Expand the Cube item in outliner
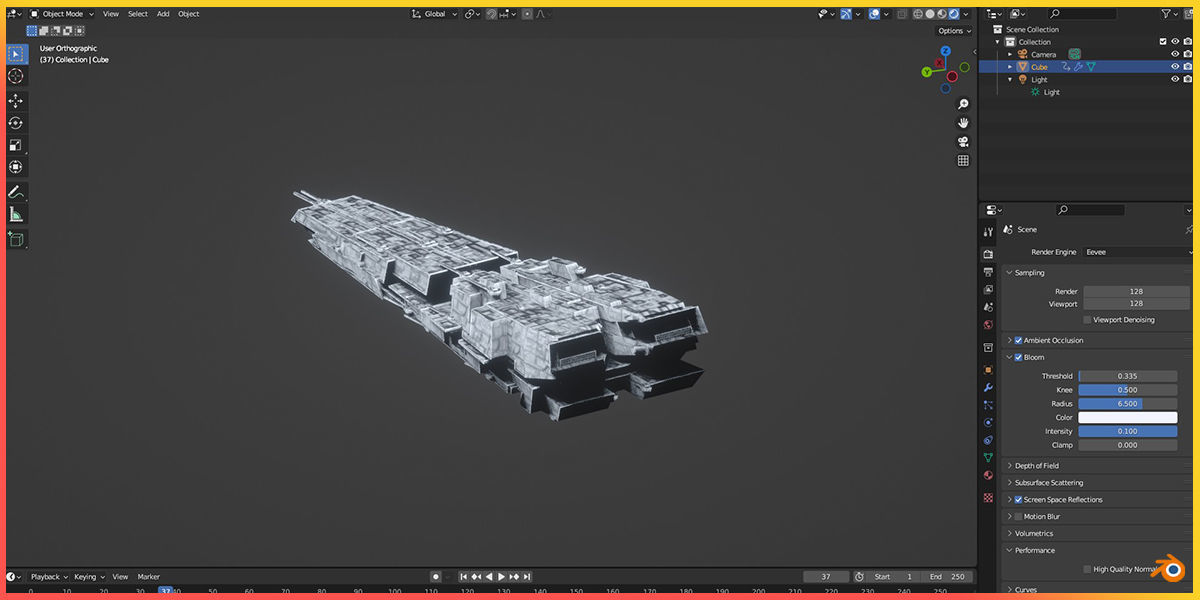This screenshot has width=1200, height=600. pos(1010,67)
